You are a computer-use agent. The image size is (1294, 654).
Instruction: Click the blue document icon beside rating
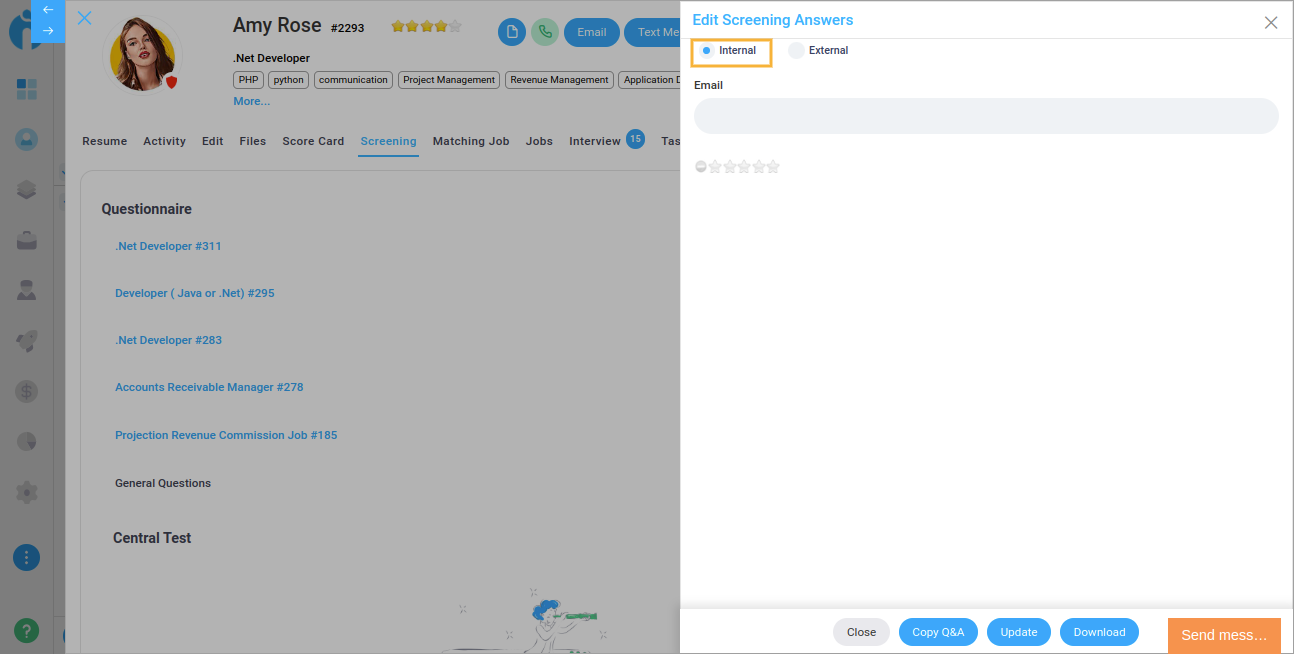click(512, 32)
